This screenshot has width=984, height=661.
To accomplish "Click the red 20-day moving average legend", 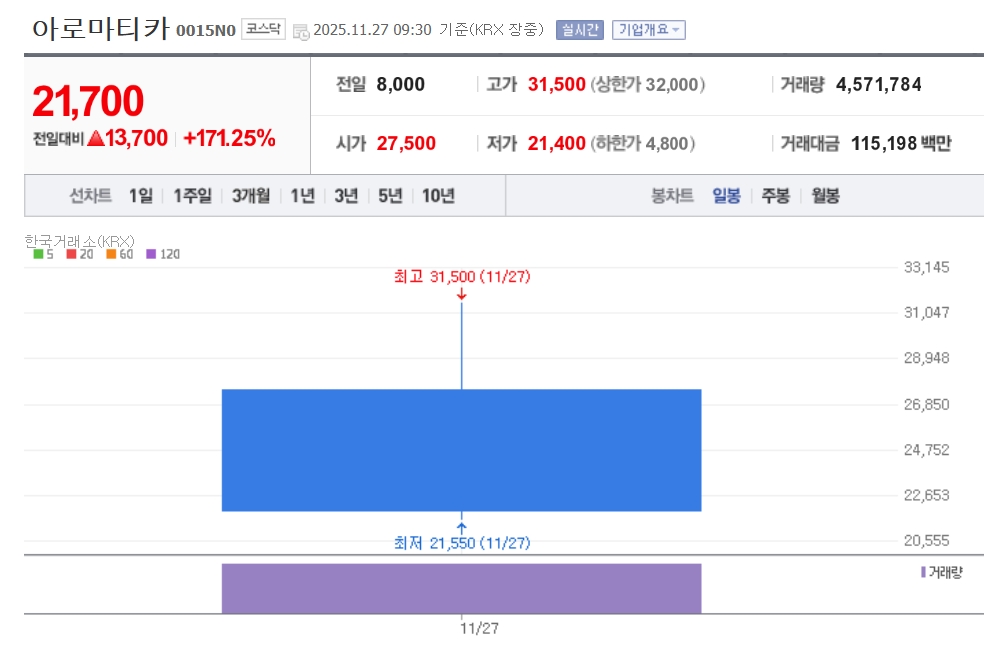I will click(x=80, y=254).
